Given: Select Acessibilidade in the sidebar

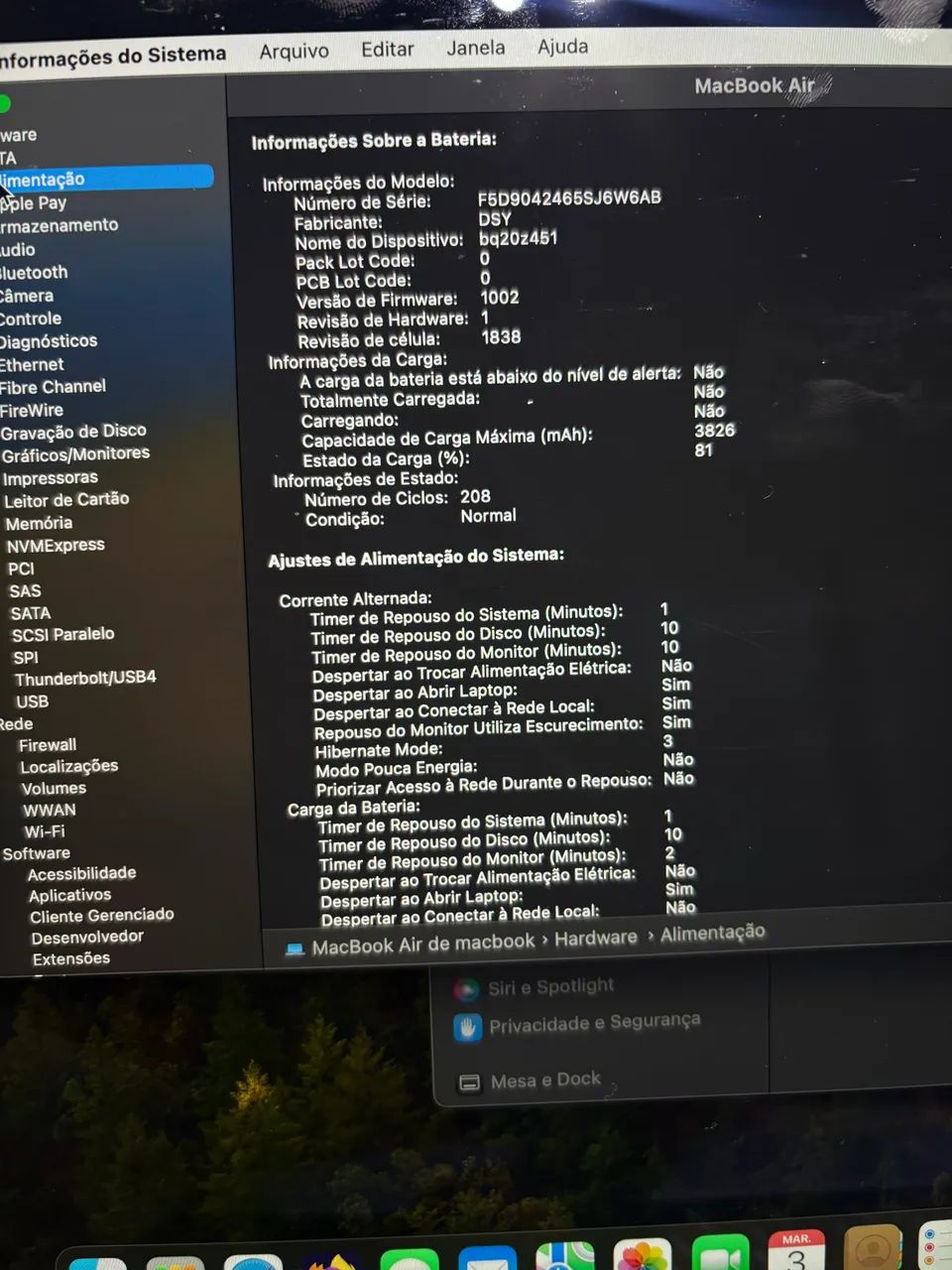Looking at the screenshot, I should (x=81, y=874).
